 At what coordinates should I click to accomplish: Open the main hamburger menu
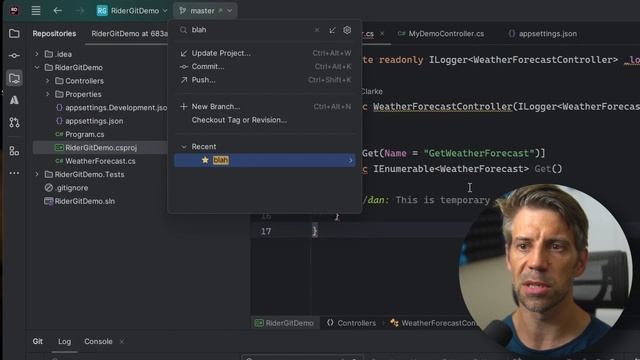[x=36, y=11]
